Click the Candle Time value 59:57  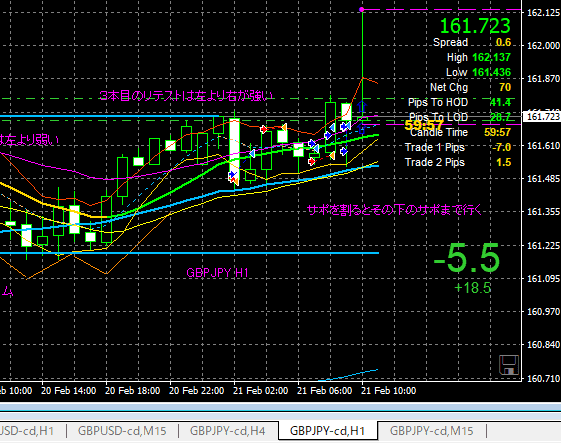(x=497, y=132)
